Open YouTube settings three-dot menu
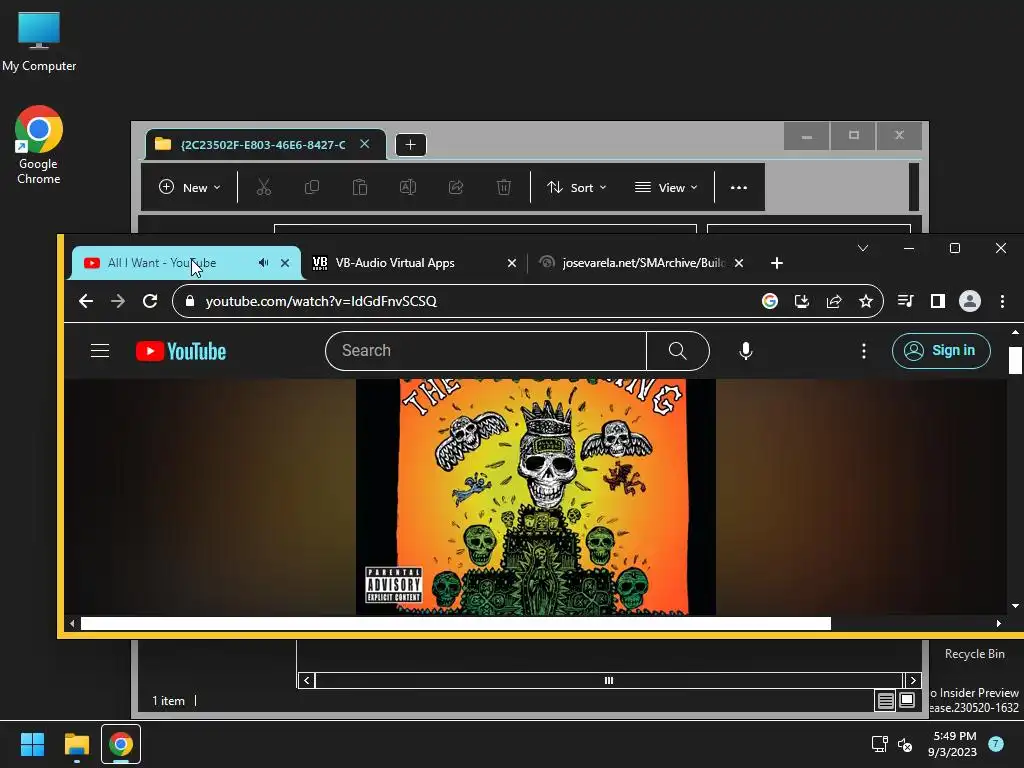Image resolution: width=1024 pixels, height=768 pixels. [863, 351]
